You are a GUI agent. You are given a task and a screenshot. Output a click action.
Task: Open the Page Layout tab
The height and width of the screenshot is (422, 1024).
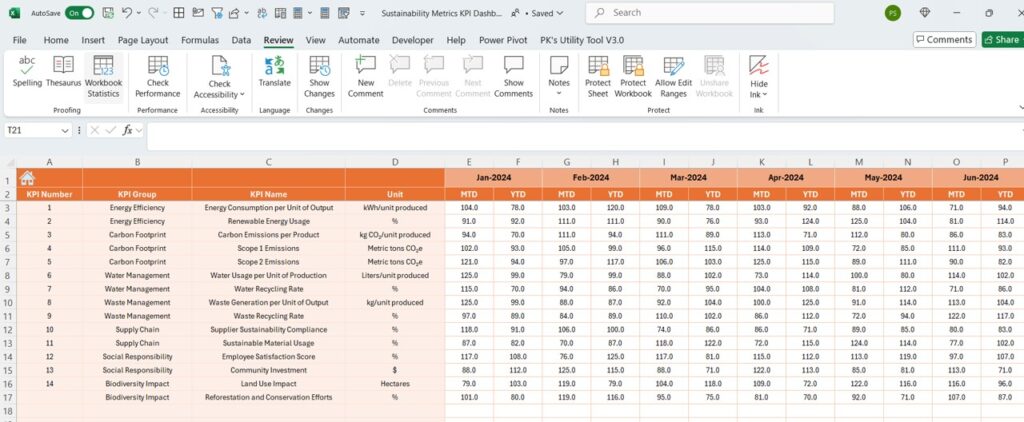pyautogui.click(x=143, y=40)
